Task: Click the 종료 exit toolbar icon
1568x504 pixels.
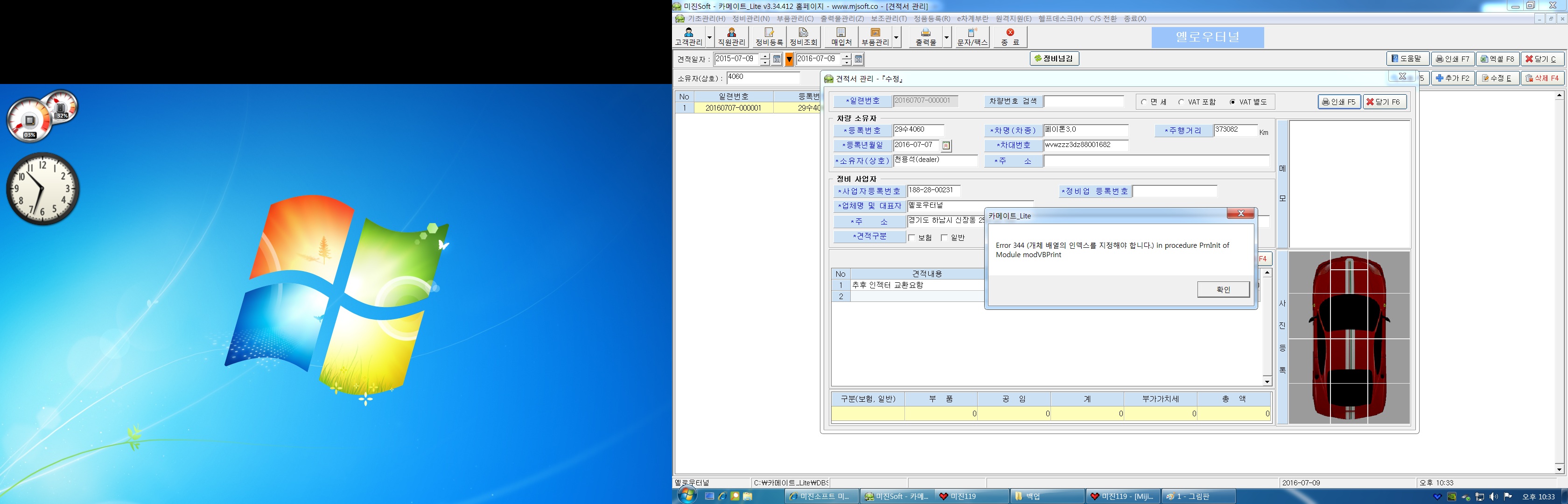Action: point(1010,37)
